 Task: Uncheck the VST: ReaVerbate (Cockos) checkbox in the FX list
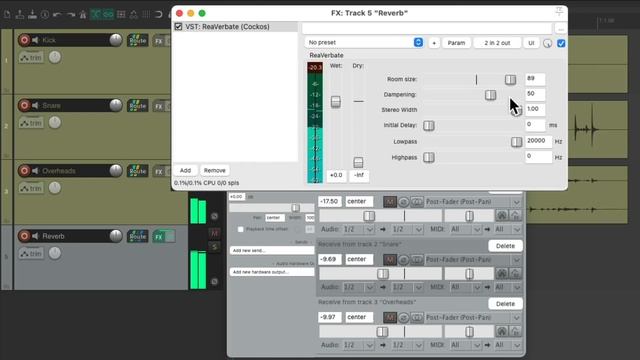pos(178,27)
